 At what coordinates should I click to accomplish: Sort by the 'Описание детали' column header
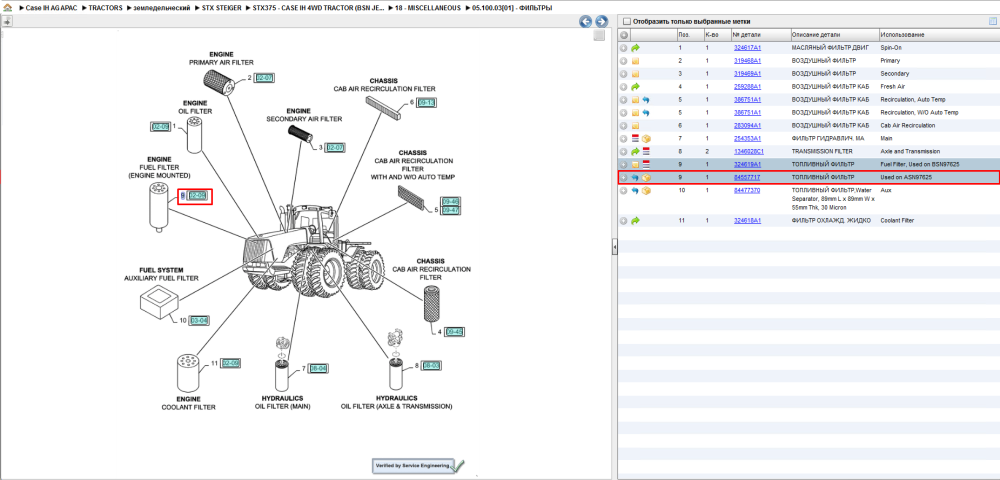833,34
